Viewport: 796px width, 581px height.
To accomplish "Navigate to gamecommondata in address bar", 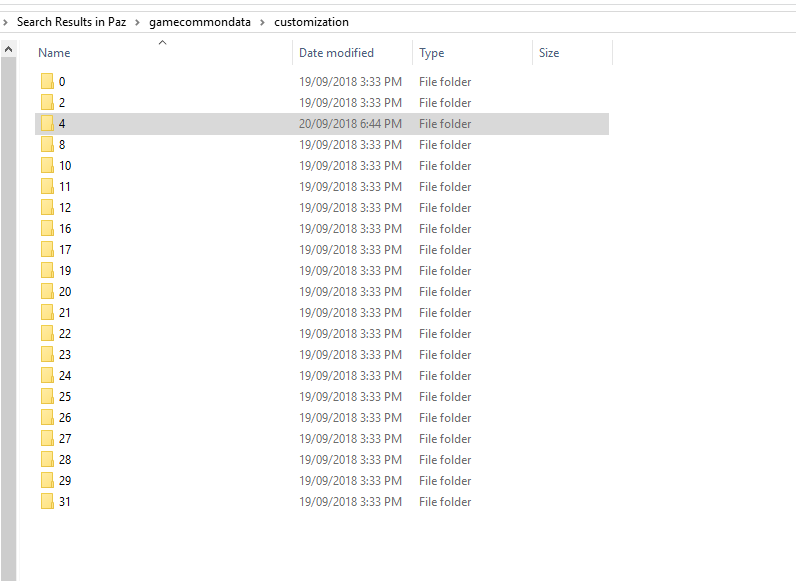I will (x=200, y=22).
